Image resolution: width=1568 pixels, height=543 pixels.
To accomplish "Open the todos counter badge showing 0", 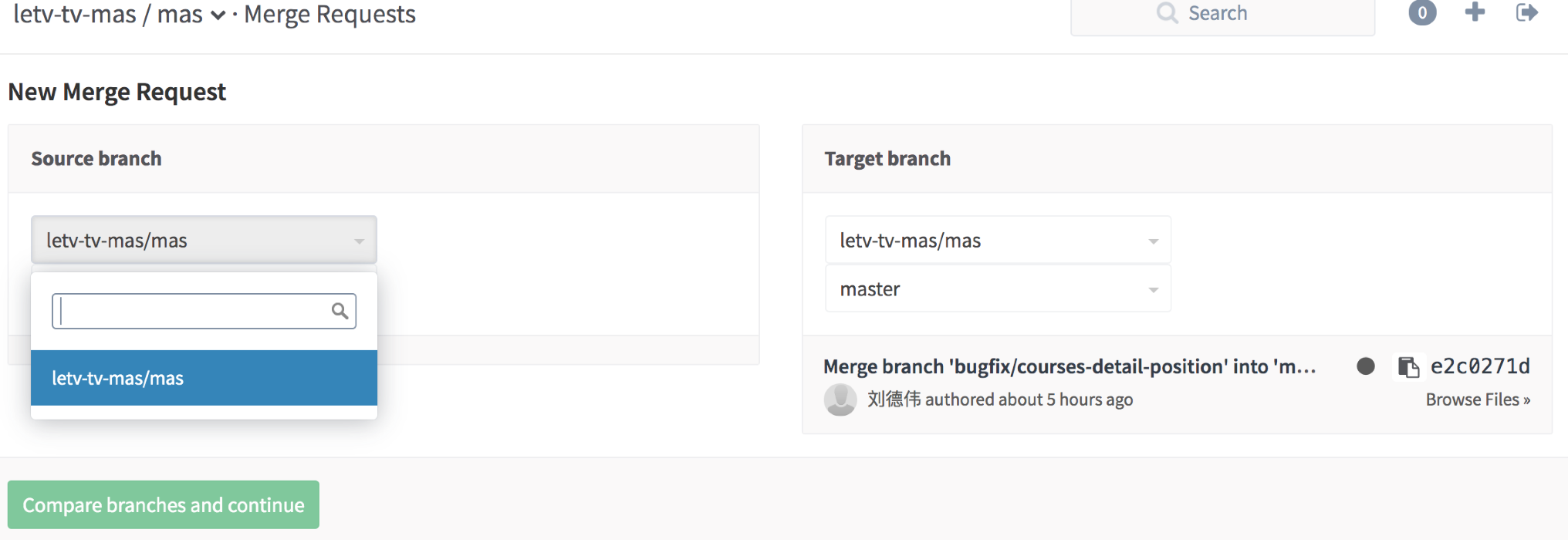I will point(1422,12).
